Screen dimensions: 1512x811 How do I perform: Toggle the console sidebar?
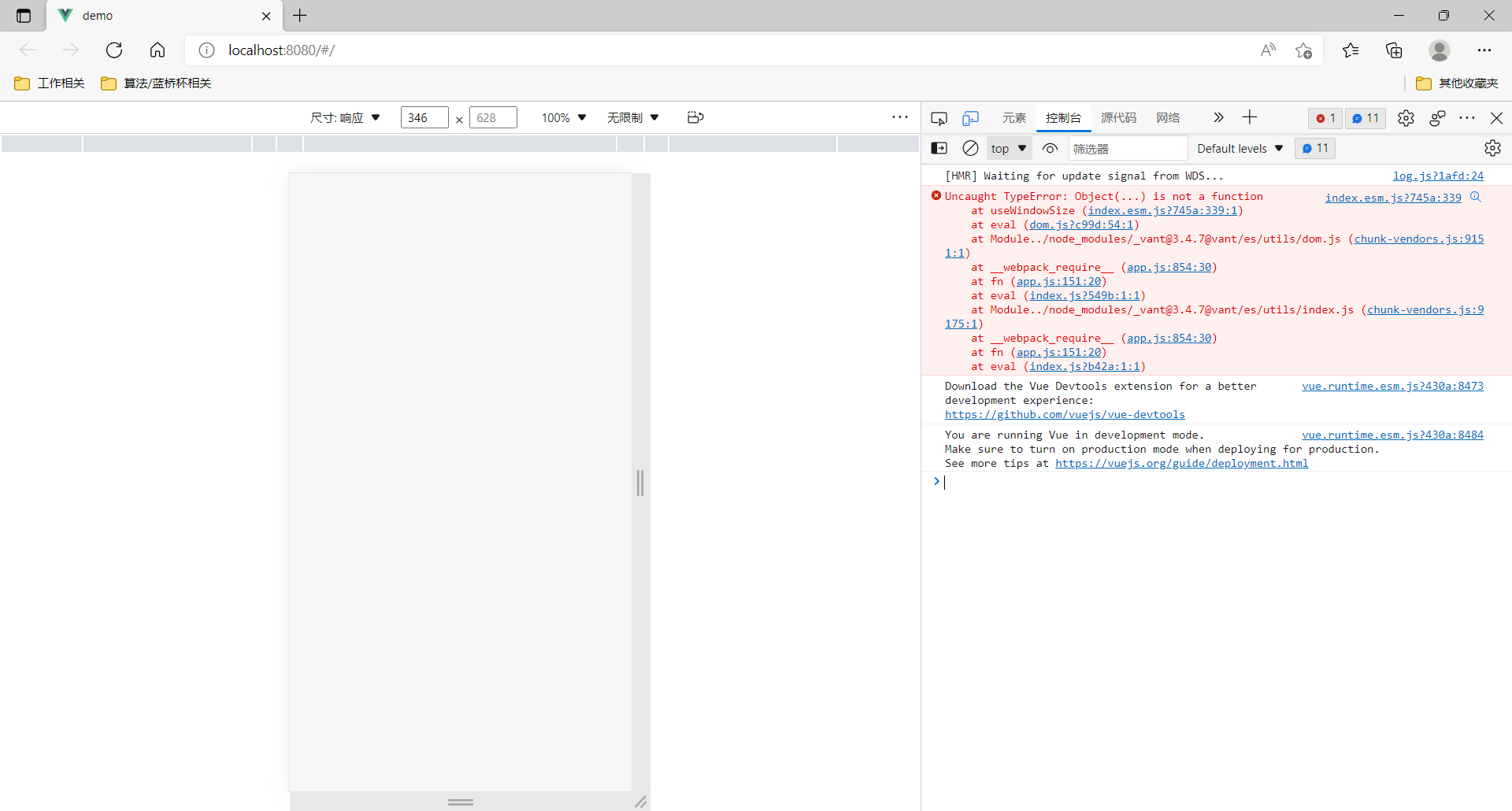click(x=939, y=148)
